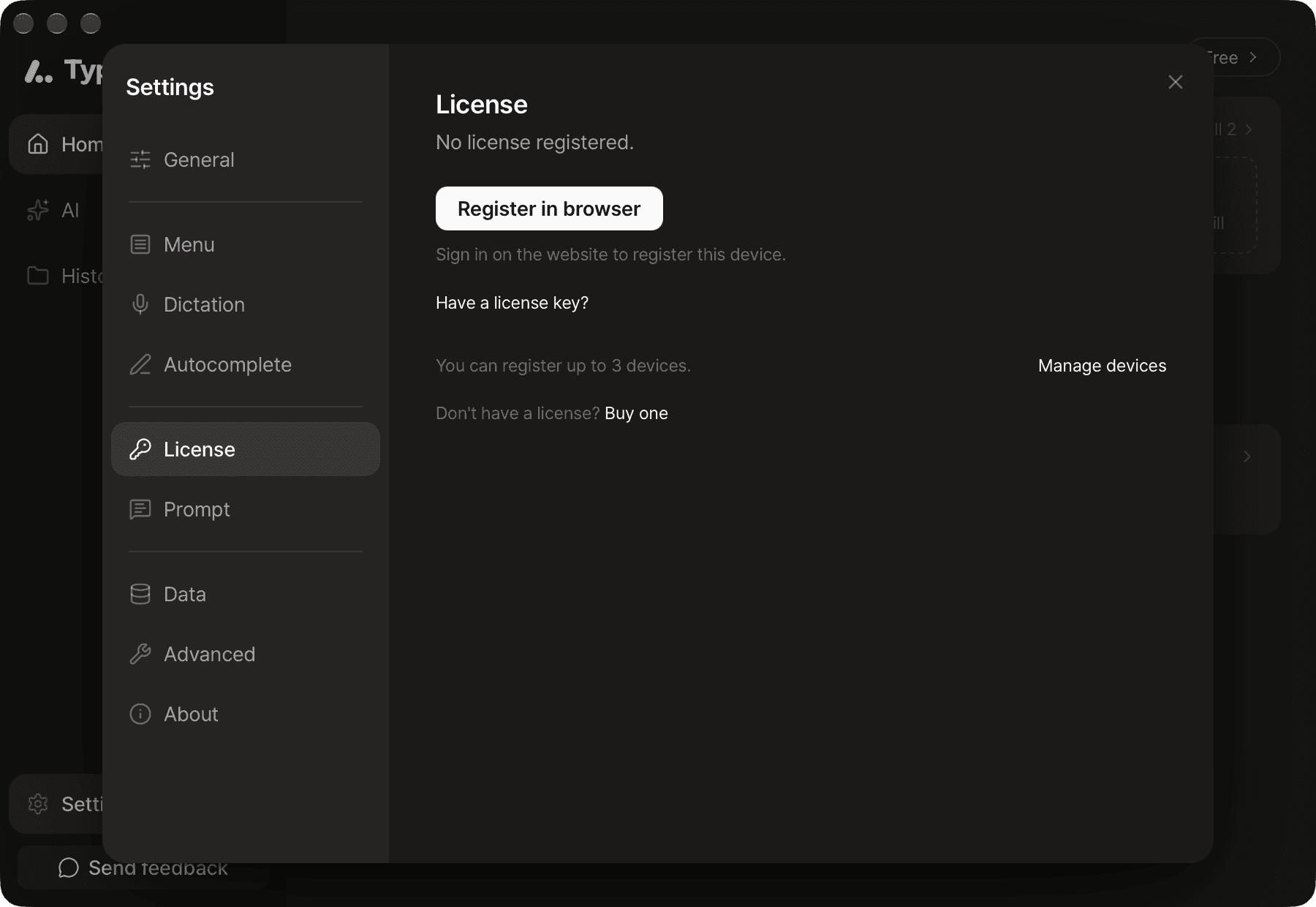Click the History folder icon in main sidebar

pyautogui.click(x=38, y=276)
